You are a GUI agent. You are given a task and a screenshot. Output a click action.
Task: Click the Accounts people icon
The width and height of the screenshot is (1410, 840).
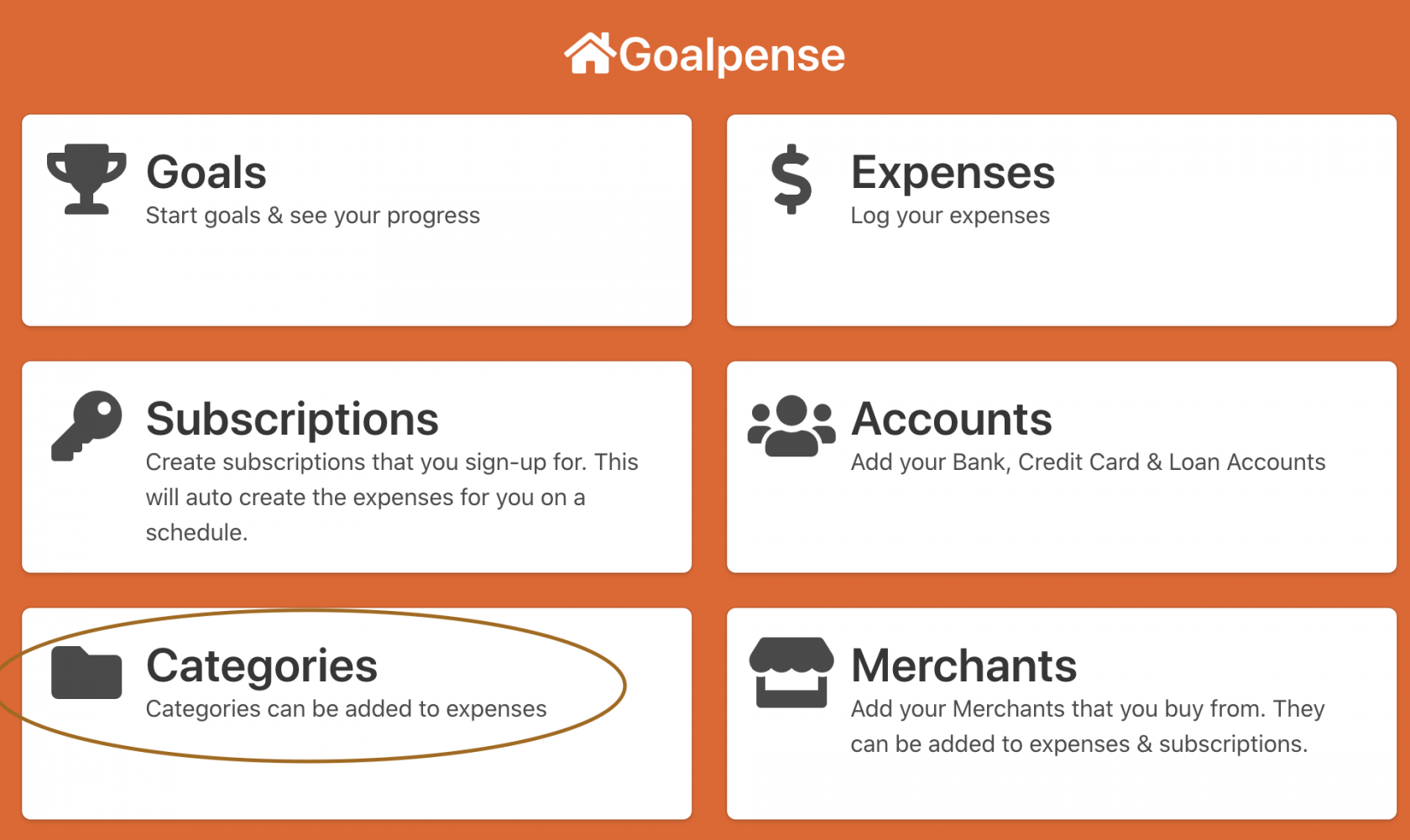[x=791, y=426]
